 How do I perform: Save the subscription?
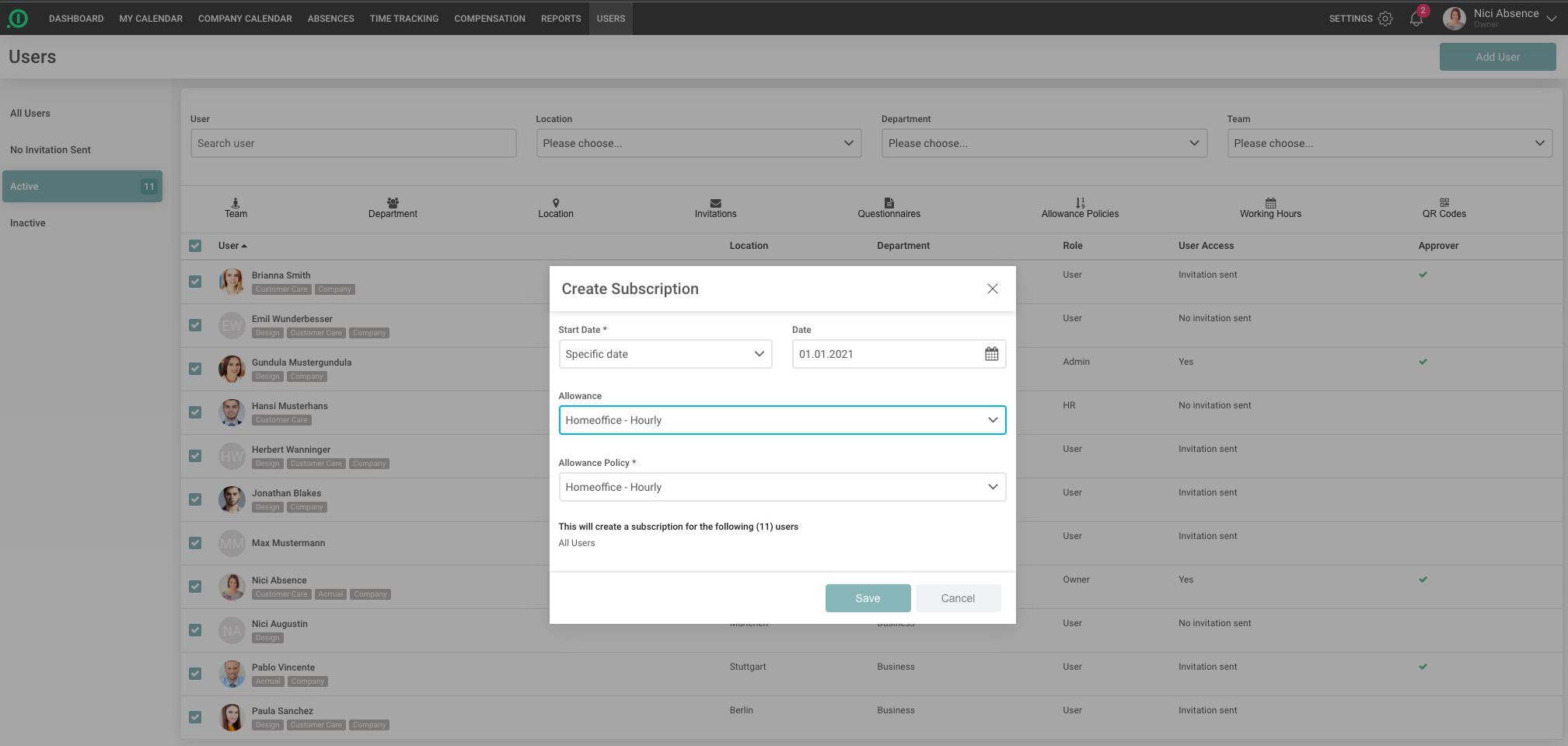pos(868,598)
